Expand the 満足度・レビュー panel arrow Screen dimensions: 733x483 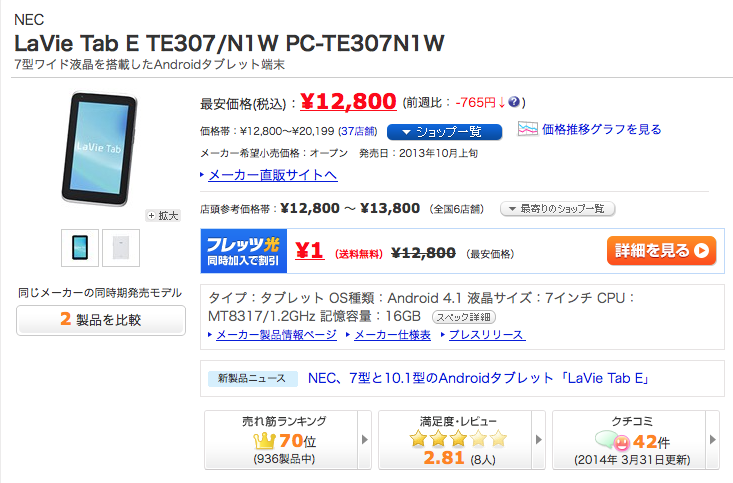(541, 439)
